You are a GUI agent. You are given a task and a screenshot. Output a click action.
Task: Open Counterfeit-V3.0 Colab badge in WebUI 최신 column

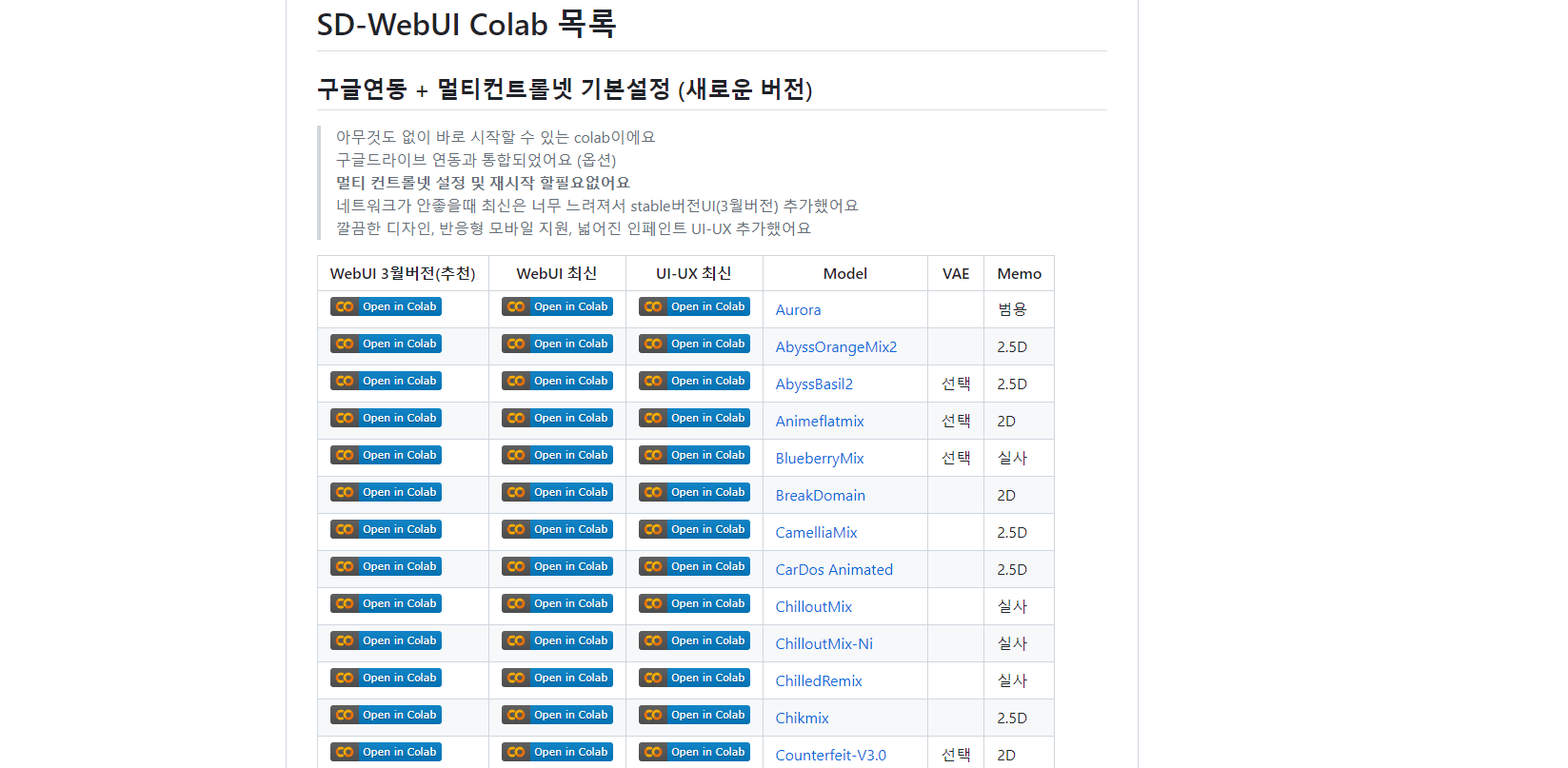[557, 752]
